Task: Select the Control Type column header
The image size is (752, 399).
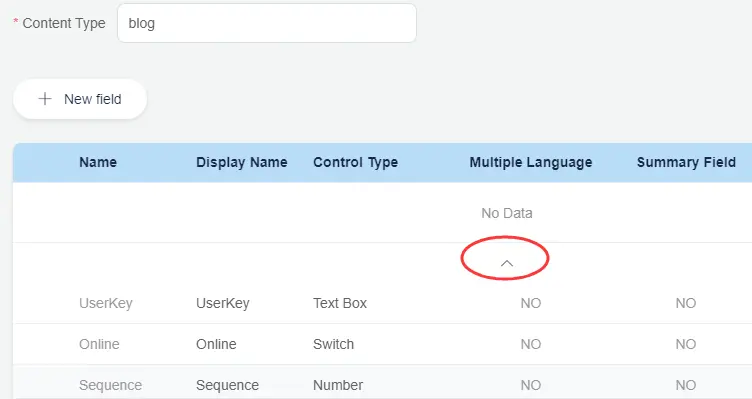Action: 355,162
